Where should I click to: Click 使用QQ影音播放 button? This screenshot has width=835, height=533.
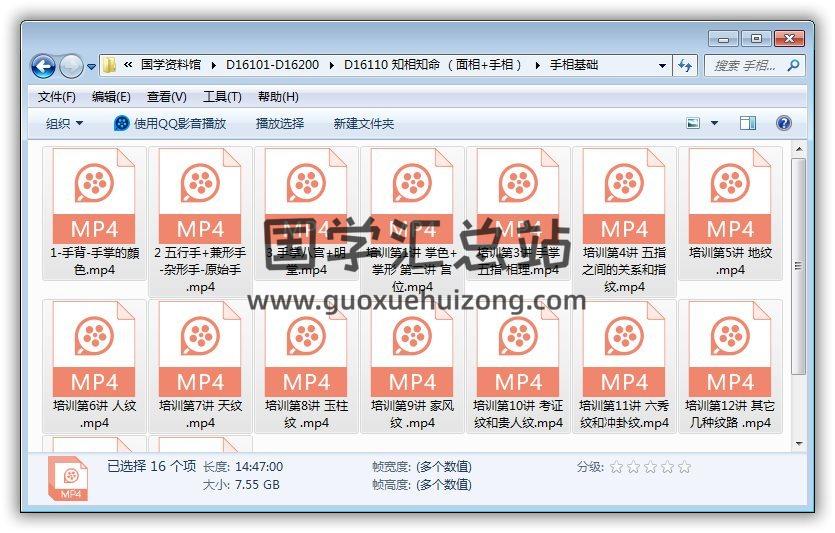[170, 123]
